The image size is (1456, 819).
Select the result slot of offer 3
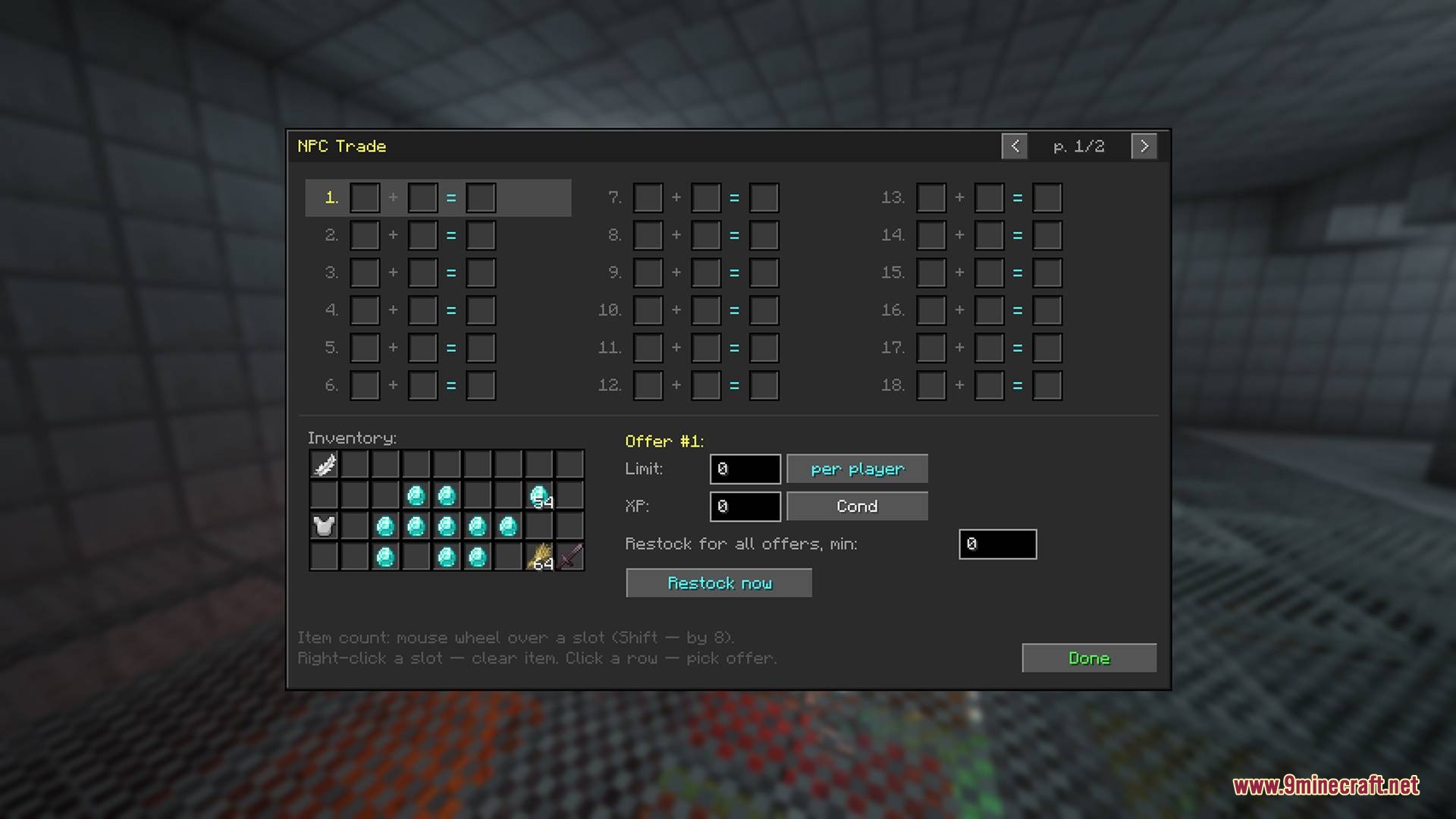click(x=481, y=272)
